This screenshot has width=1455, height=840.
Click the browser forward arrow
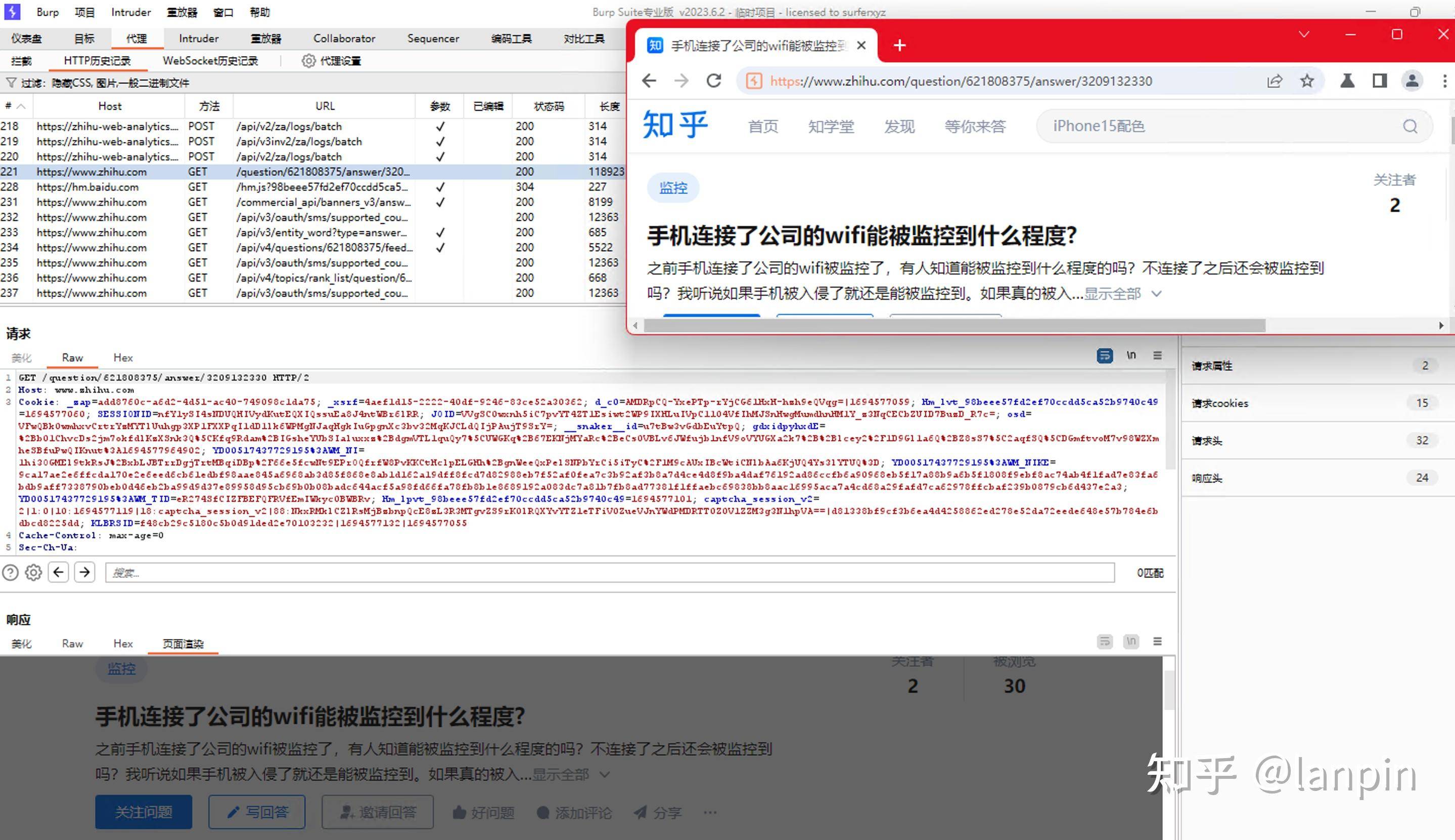[x=681, y=81]
